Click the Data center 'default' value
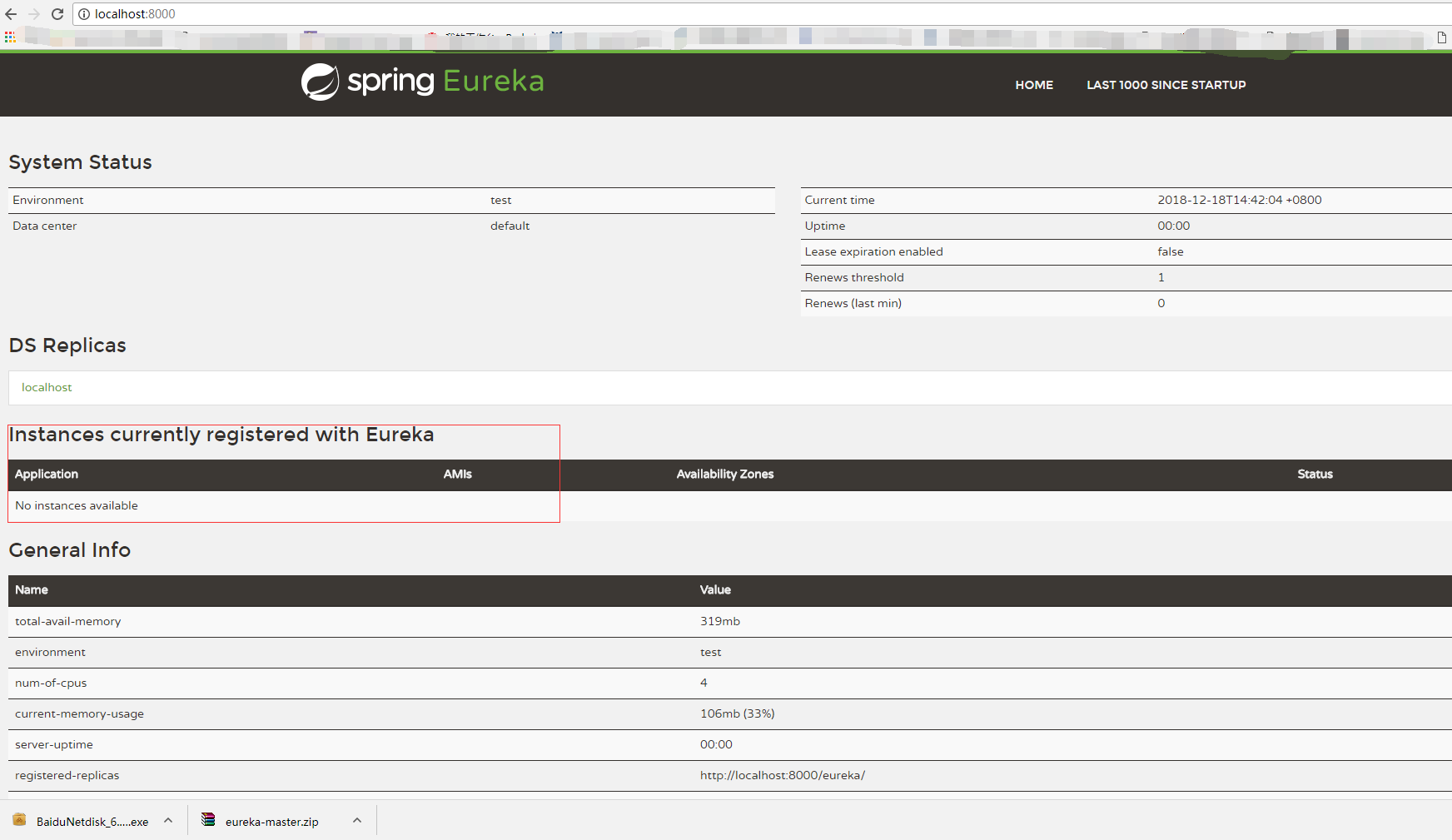Image resolution: width=1452 pixels, height=840 pixels. [510, 226]
